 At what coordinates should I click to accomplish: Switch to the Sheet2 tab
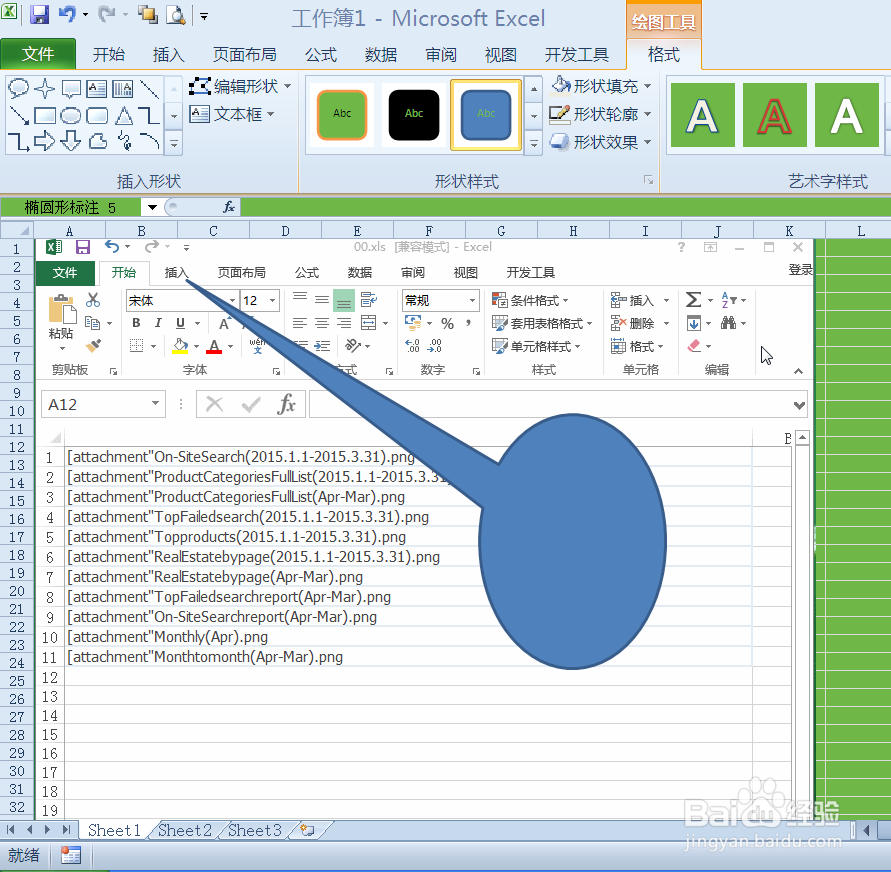click(185, 830)
